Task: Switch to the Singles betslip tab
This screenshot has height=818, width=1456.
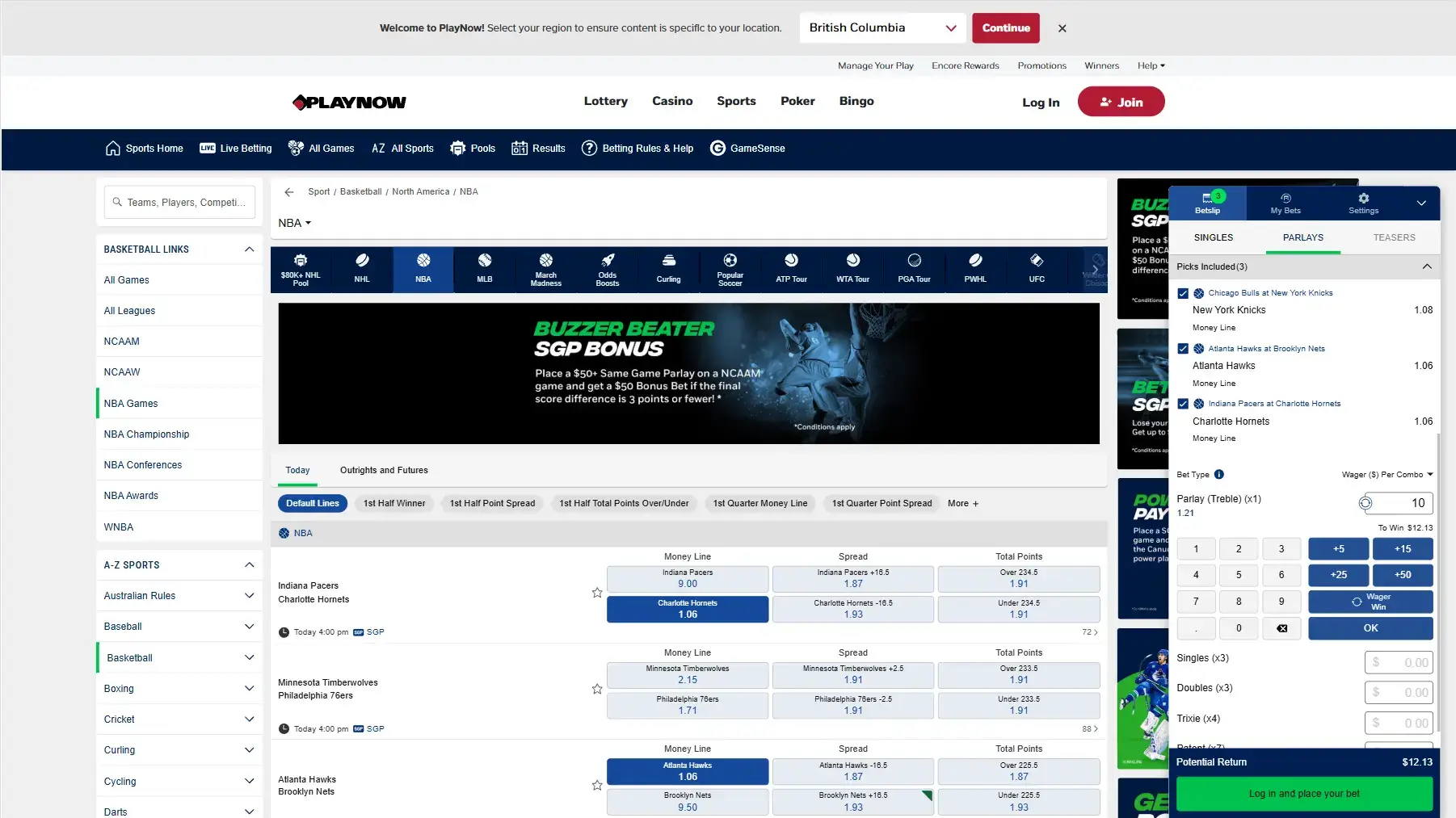Action: click(x=1214, y=238)
